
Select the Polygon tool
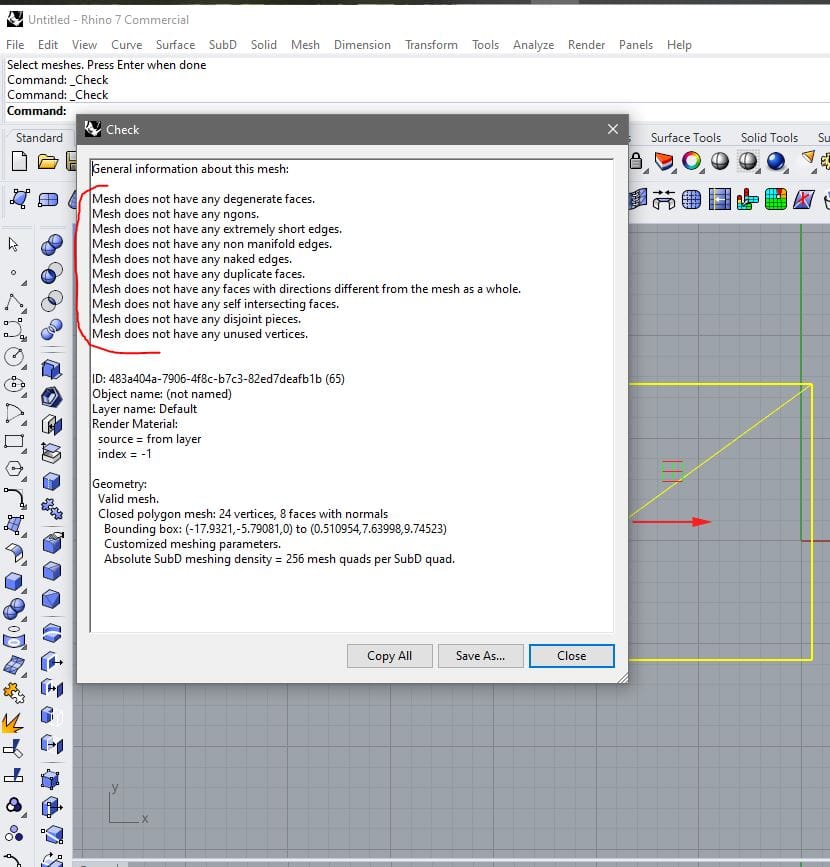coord(13,467)
